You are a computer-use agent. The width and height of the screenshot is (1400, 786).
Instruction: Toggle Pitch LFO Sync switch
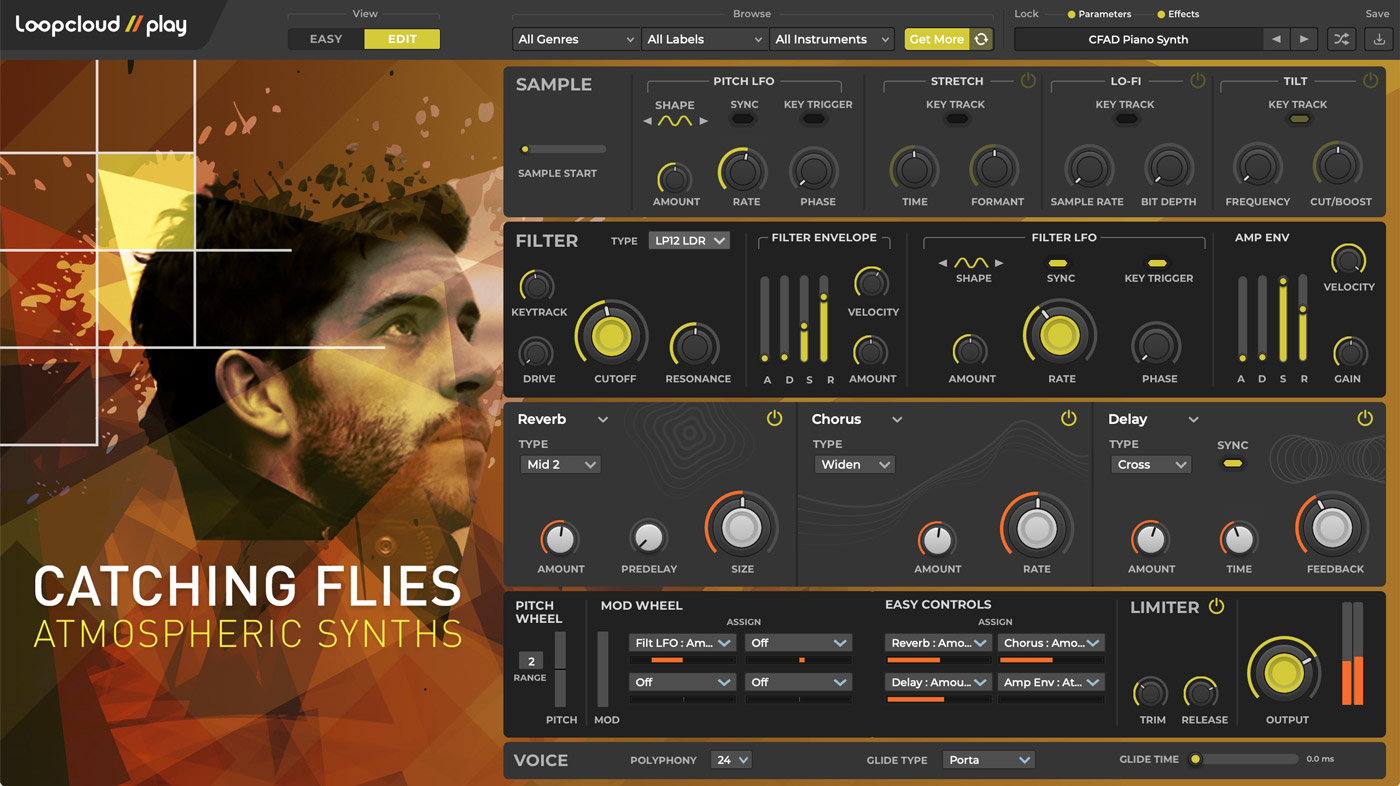pos(742,120)
